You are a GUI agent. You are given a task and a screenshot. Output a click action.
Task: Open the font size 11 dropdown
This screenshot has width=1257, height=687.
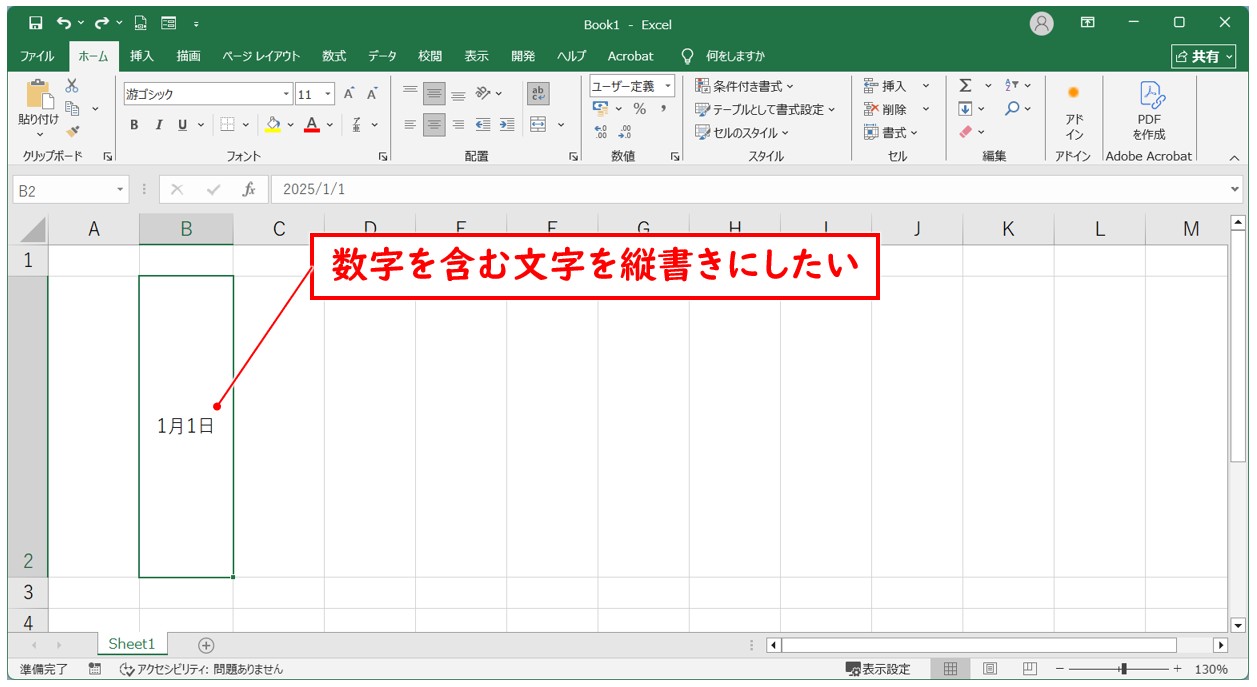click(x=329, y=94)
